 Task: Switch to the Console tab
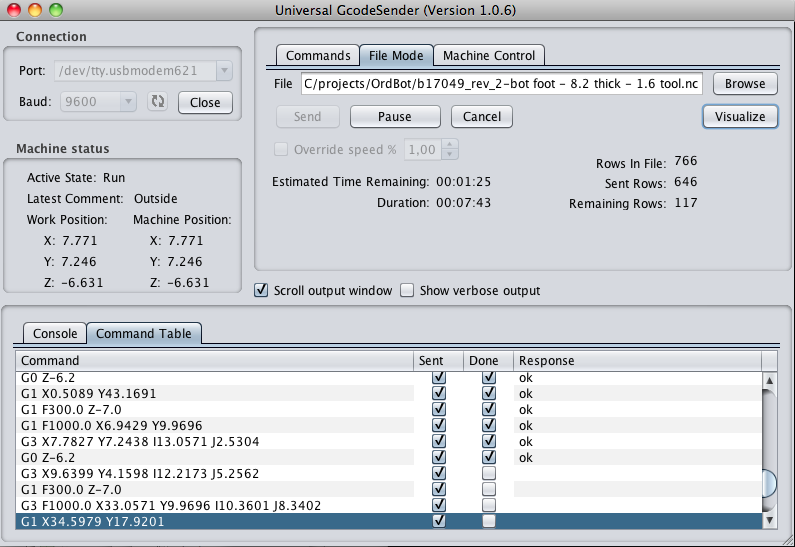coord(55,334)
